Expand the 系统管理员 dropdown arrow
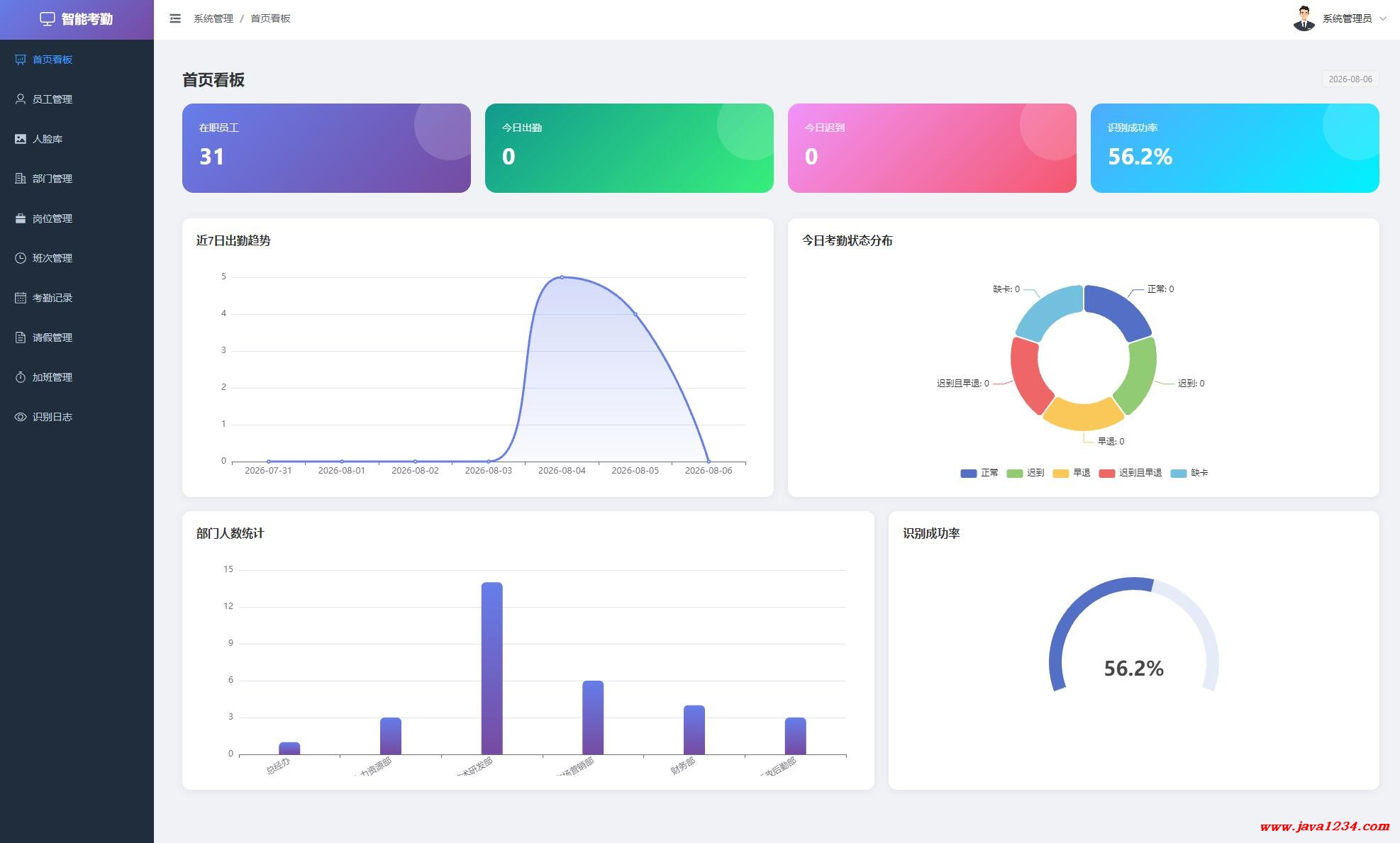Viewport: 1400px width, 843px height. pos(1382,19)
